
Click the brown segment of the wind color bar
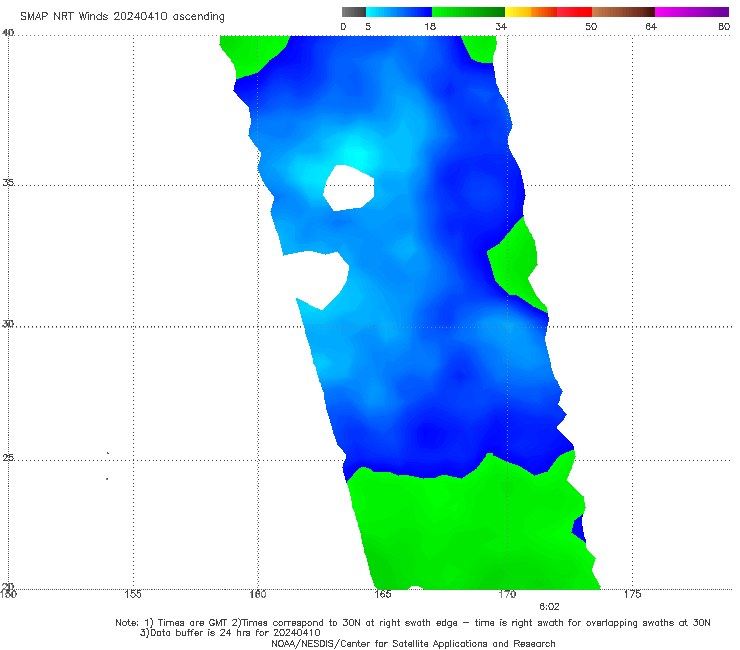[x=623, y=12]
